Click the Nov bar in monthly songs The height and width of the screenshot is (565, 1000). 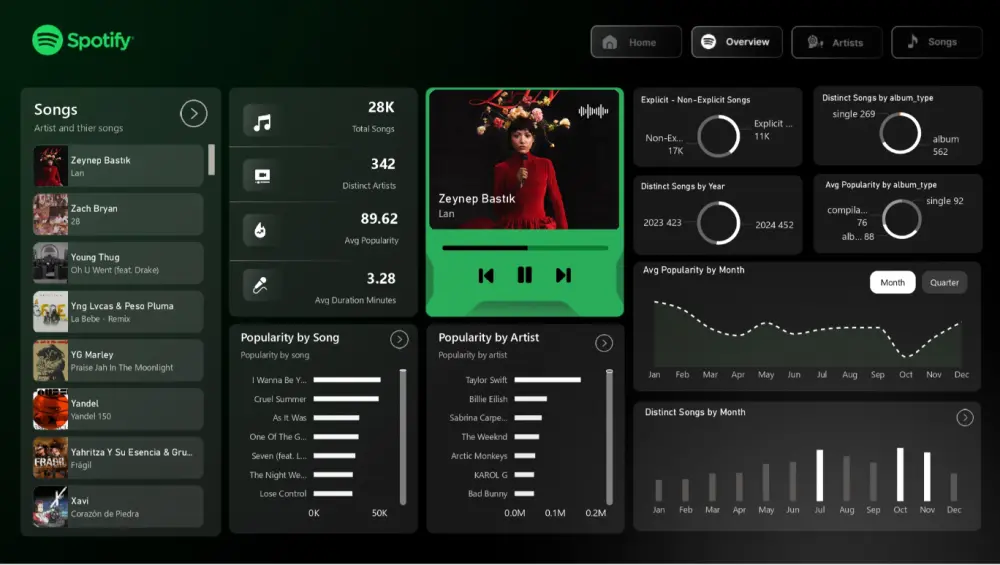pyautogui.click(x=927, y=476)
